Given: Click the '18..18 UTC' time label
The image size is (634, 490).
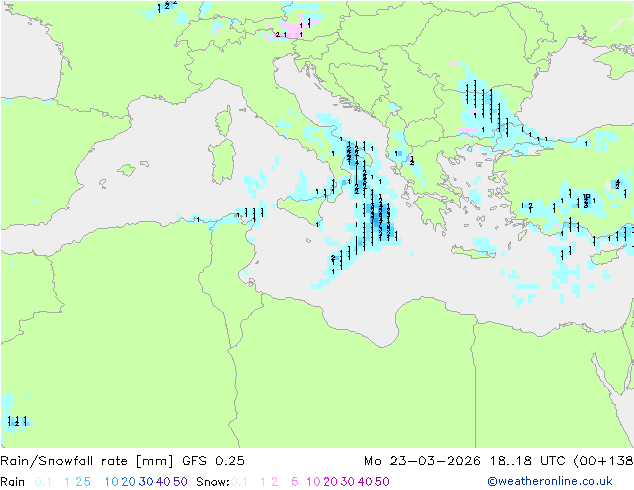Looking at the screenshot, I should pyautogui.click(x=528, y=460).
